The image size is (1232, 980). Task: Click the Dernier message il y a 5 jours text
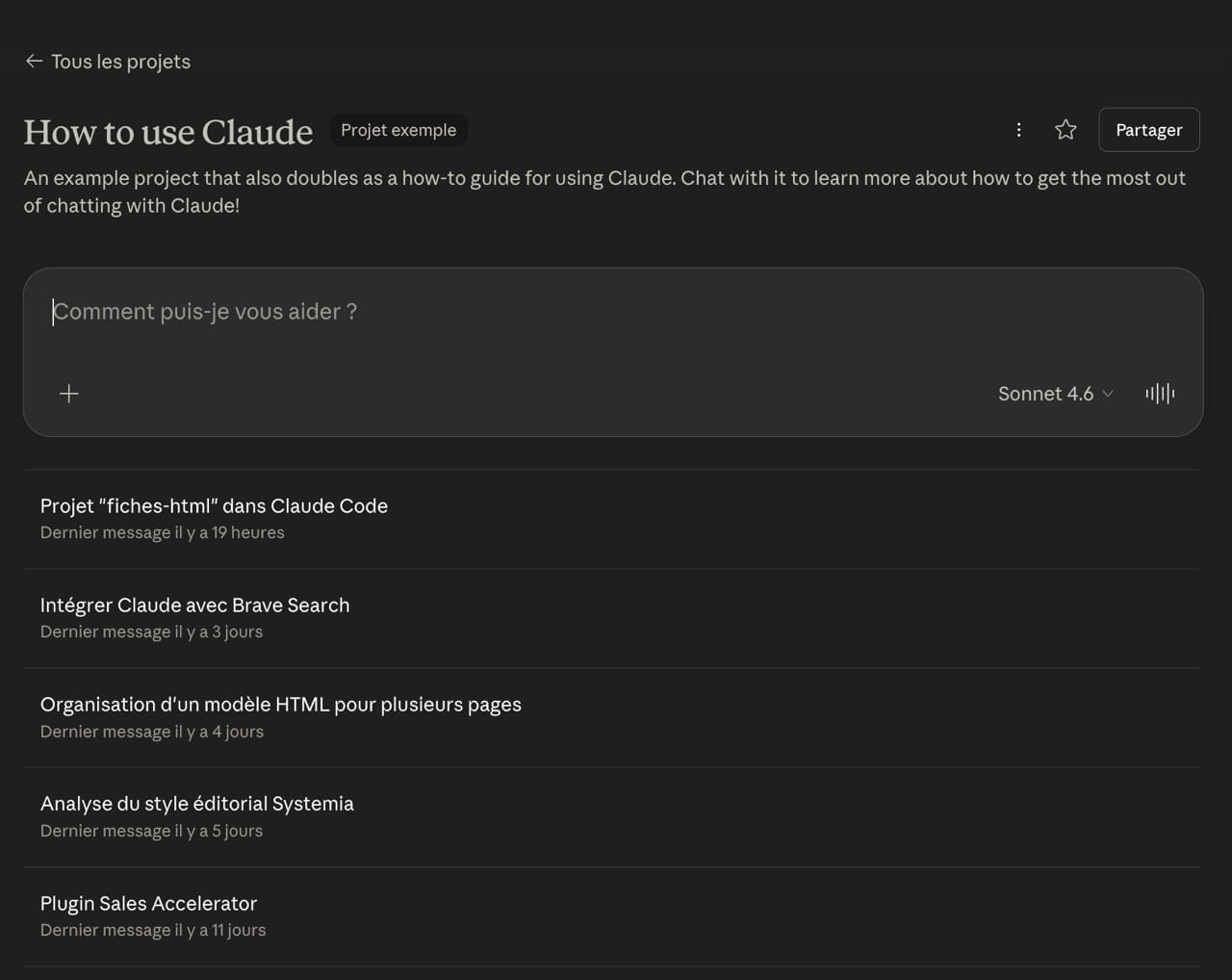151,831
